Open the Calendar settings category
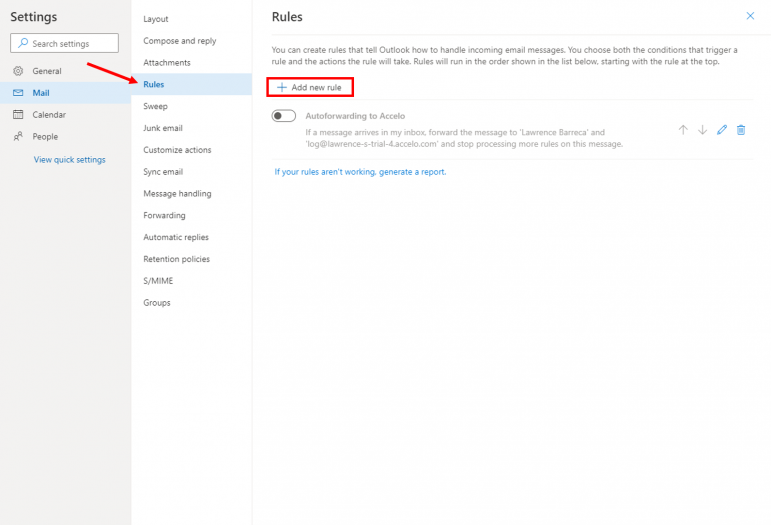 coord(49,115)
